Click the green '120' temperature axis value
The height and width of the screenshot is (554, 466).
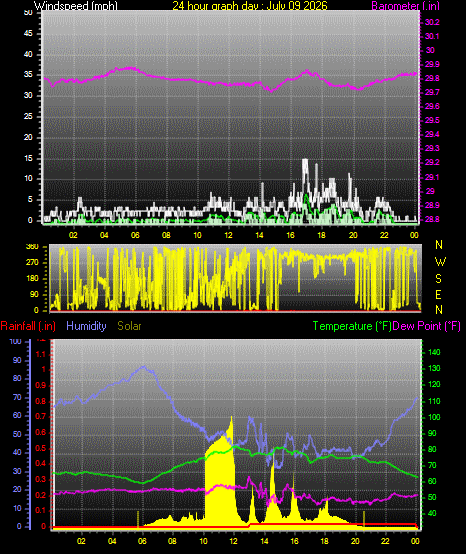[434, 384]
